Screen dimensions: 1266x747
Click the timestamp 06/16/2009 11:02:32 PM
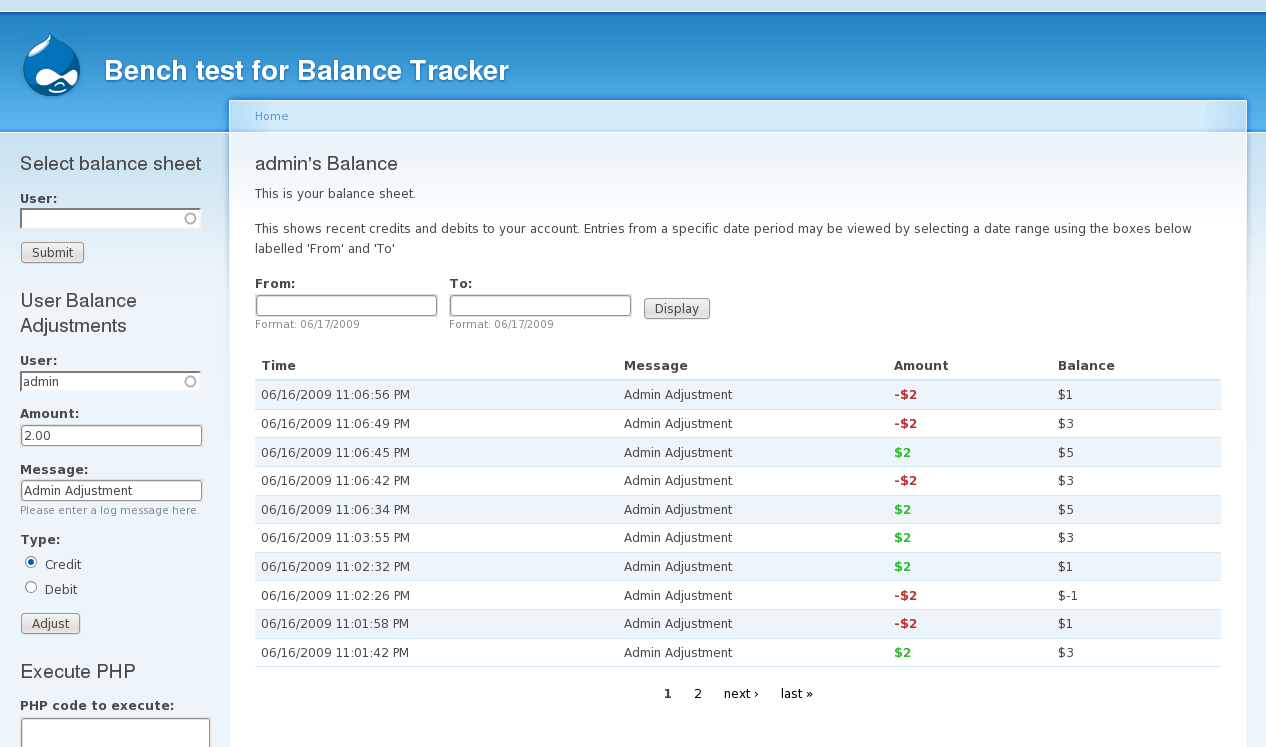[x=335, y=567]
